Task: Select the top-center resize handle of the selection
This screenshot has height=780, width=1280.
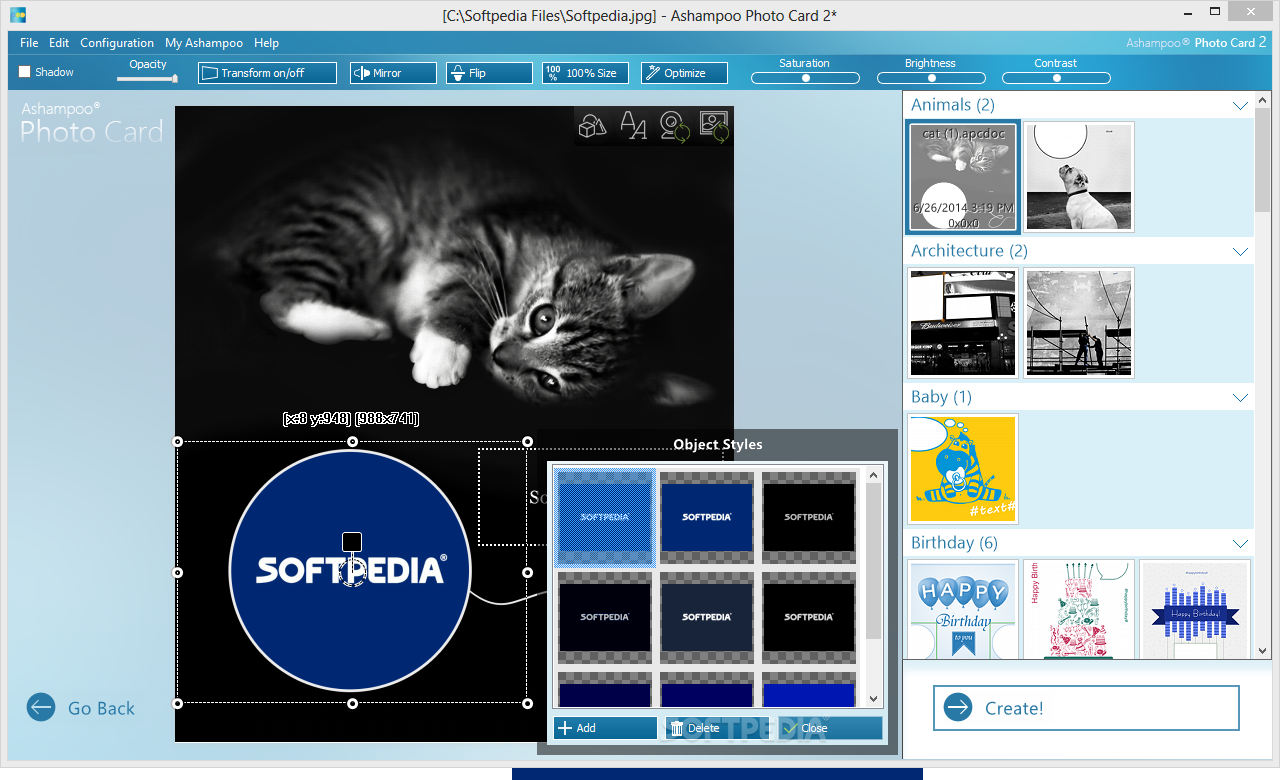Action: click(352, 441)
